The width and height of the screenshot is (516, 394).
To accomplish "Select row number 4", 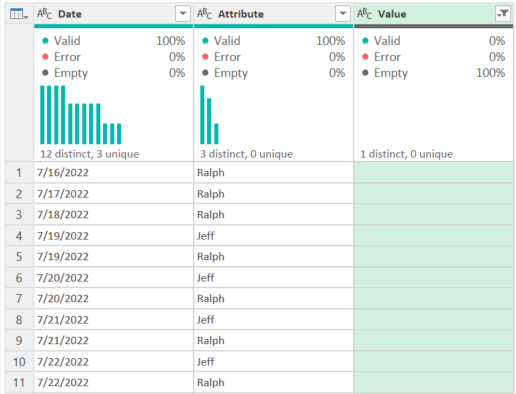I will point(19,236).
